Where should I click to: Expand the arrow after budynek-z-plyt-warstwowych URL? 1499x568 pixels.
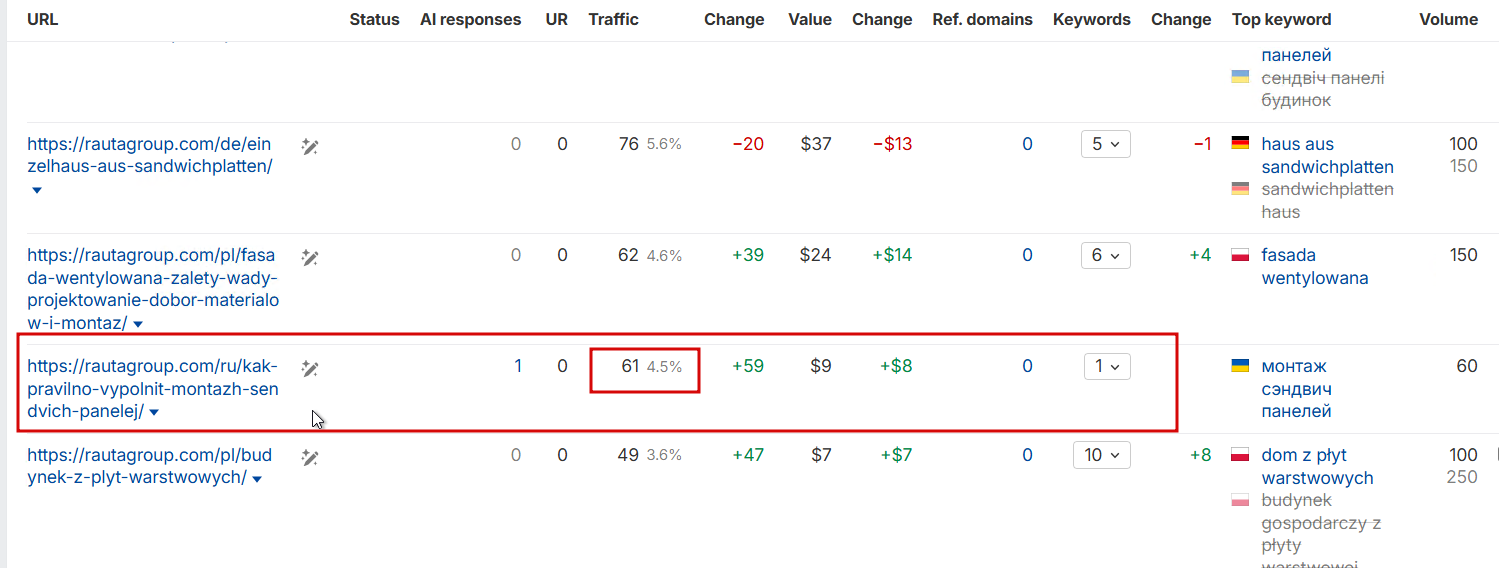(x=257, y=479)
